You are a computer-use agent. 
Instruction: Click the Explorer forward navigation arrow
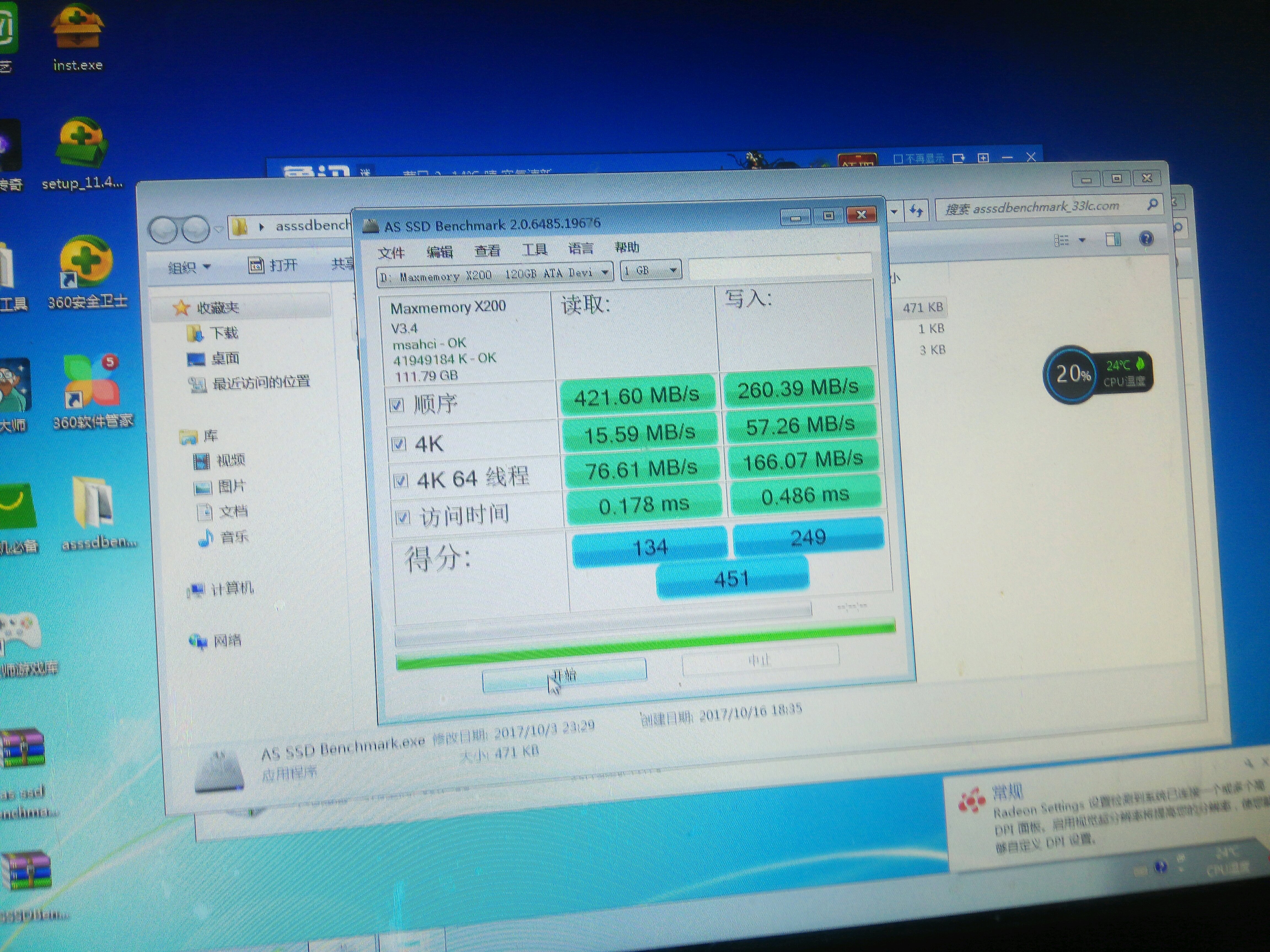point(195,229)
